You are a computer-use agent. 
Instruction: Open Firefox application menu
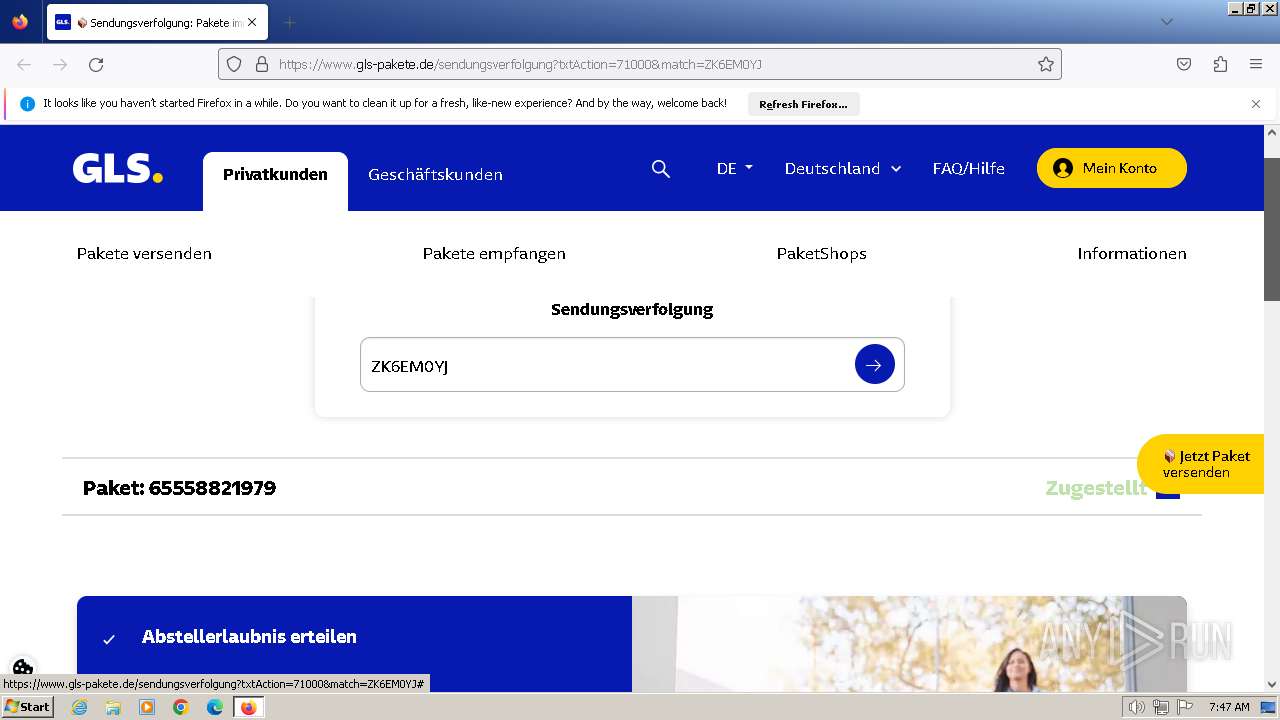coord(1256,64)
